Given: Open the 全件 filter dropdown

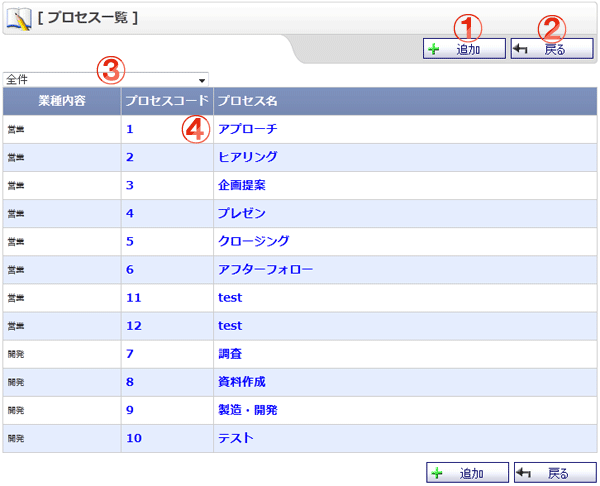Looking at the screenshot, I should [x=106, y=80].
